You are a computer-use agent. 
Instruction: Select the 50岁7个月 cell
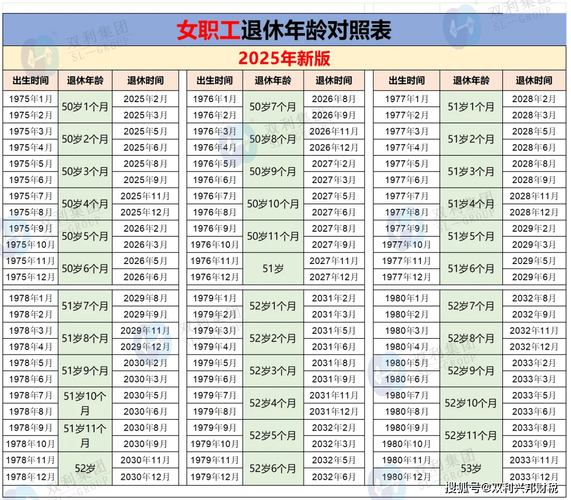point(273,107)
